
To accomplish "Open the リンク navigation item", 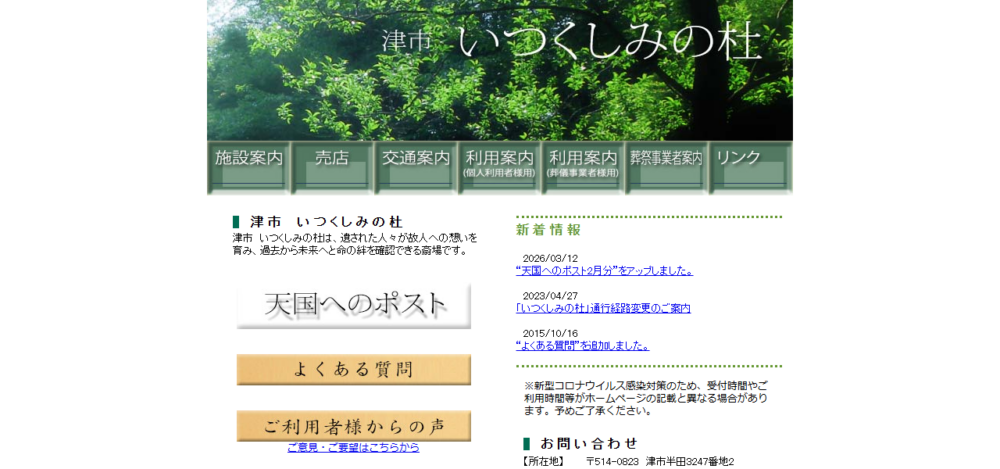I will [x=751, y=167].
